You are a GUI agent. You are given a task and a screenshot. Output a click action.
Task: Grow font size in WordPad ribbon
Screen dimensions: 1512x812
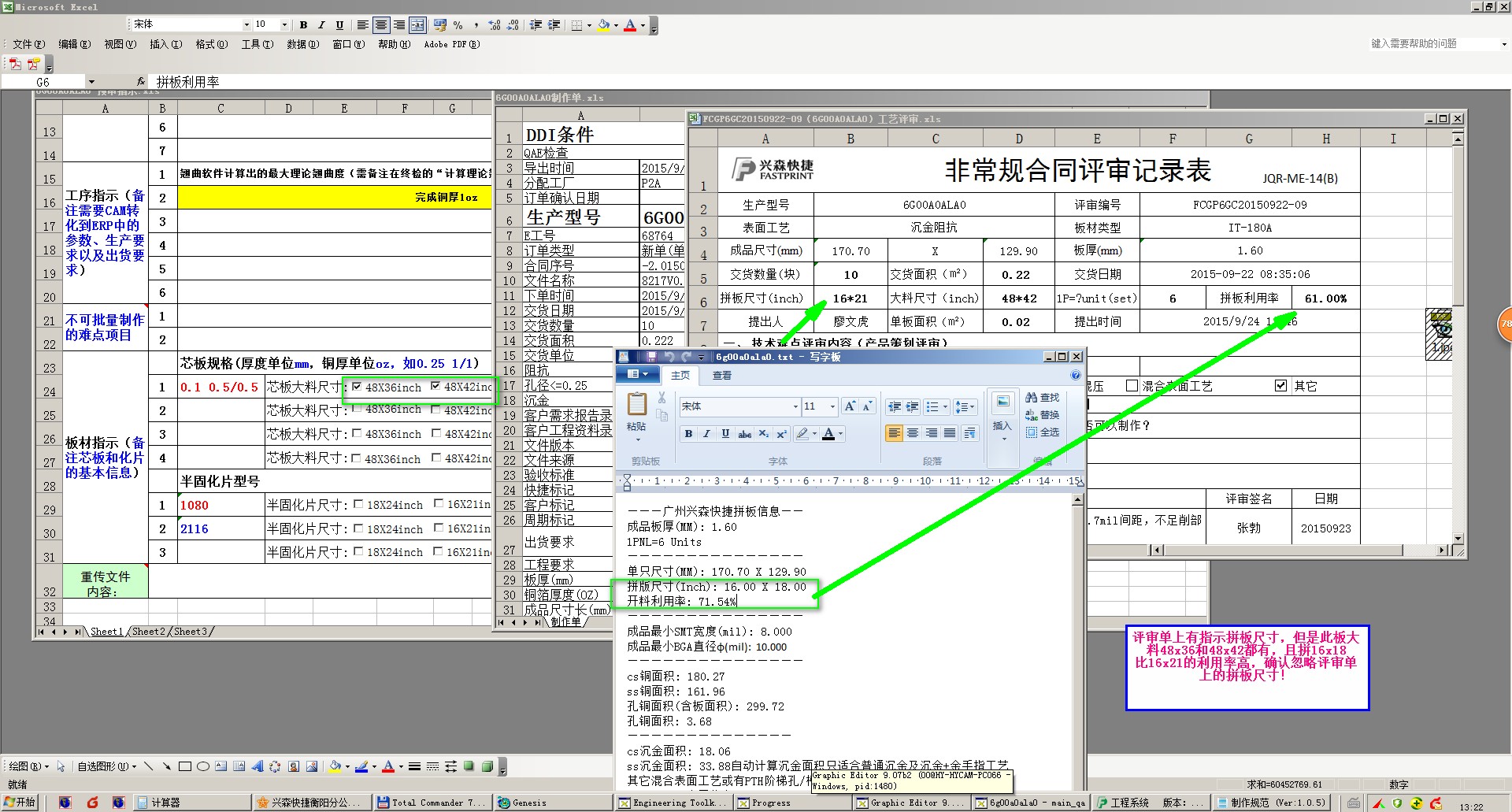[x=850, y=406]
